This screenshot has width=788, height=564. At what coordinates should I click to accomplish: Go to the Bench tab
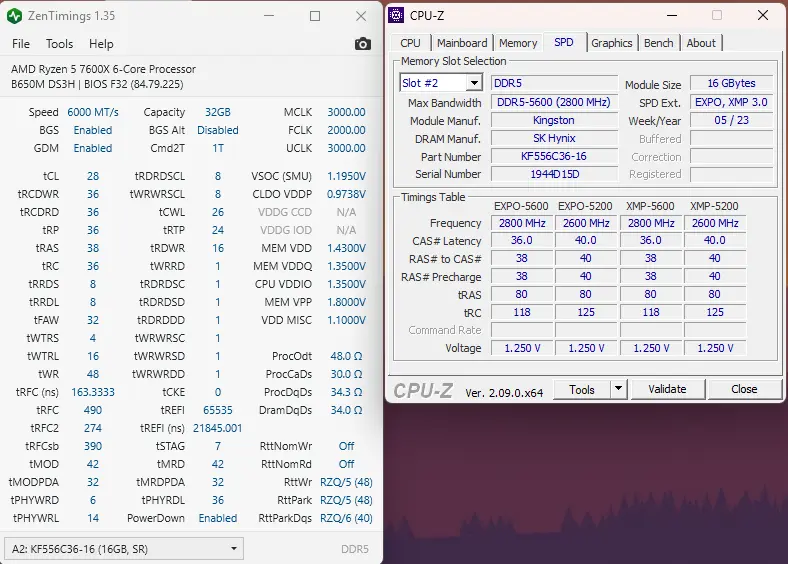point(658,43)
